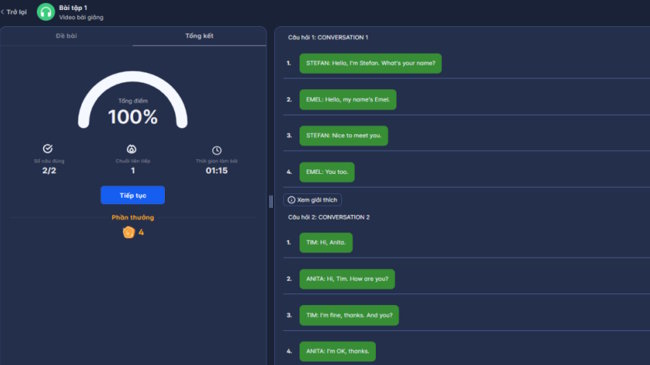Click the correct answers checkmark icon
The width and height of the screenshot is (650, 365).
tap(48, 148)
